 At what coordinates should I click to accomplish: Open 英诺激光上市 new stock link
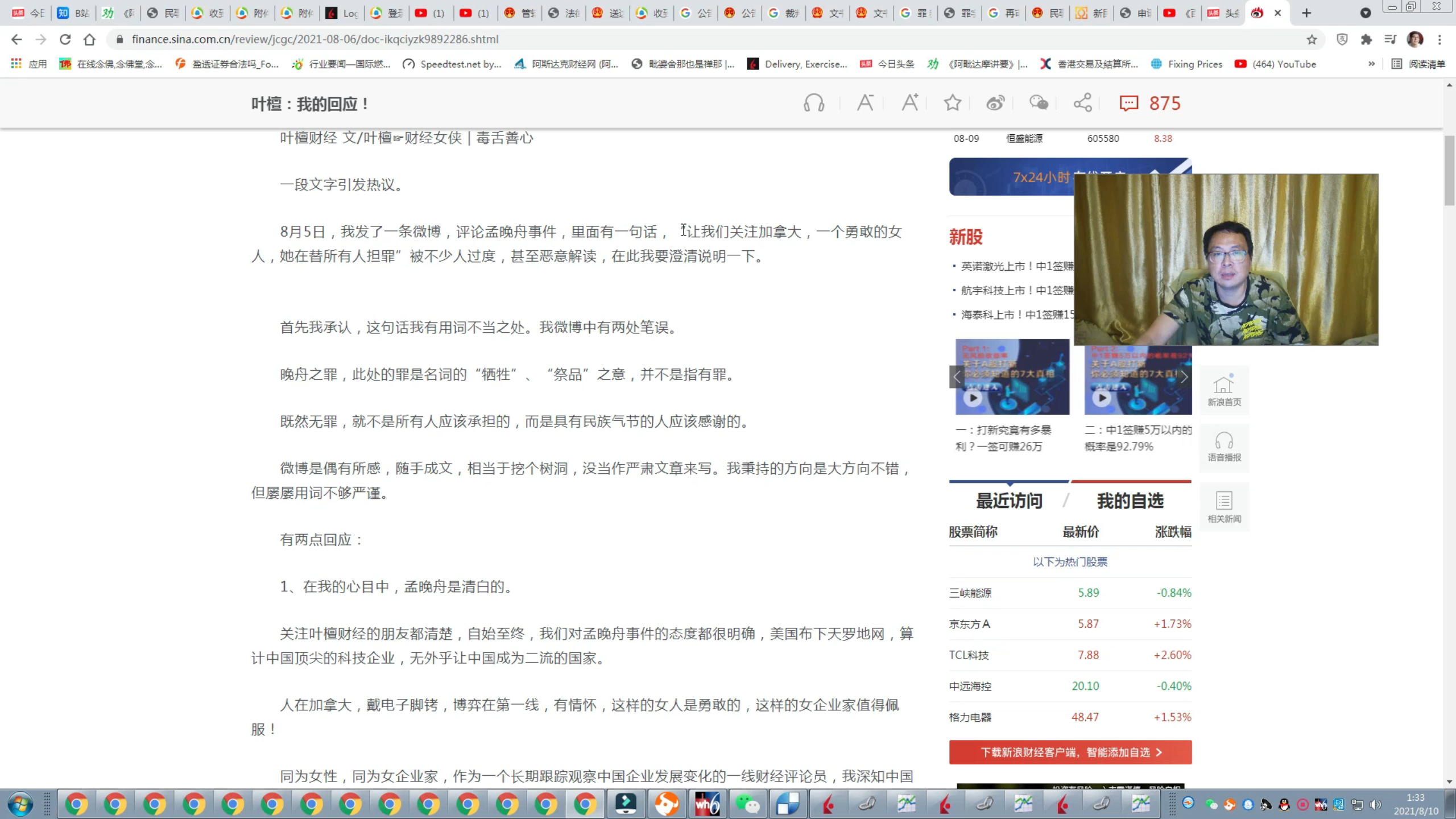1017,266
